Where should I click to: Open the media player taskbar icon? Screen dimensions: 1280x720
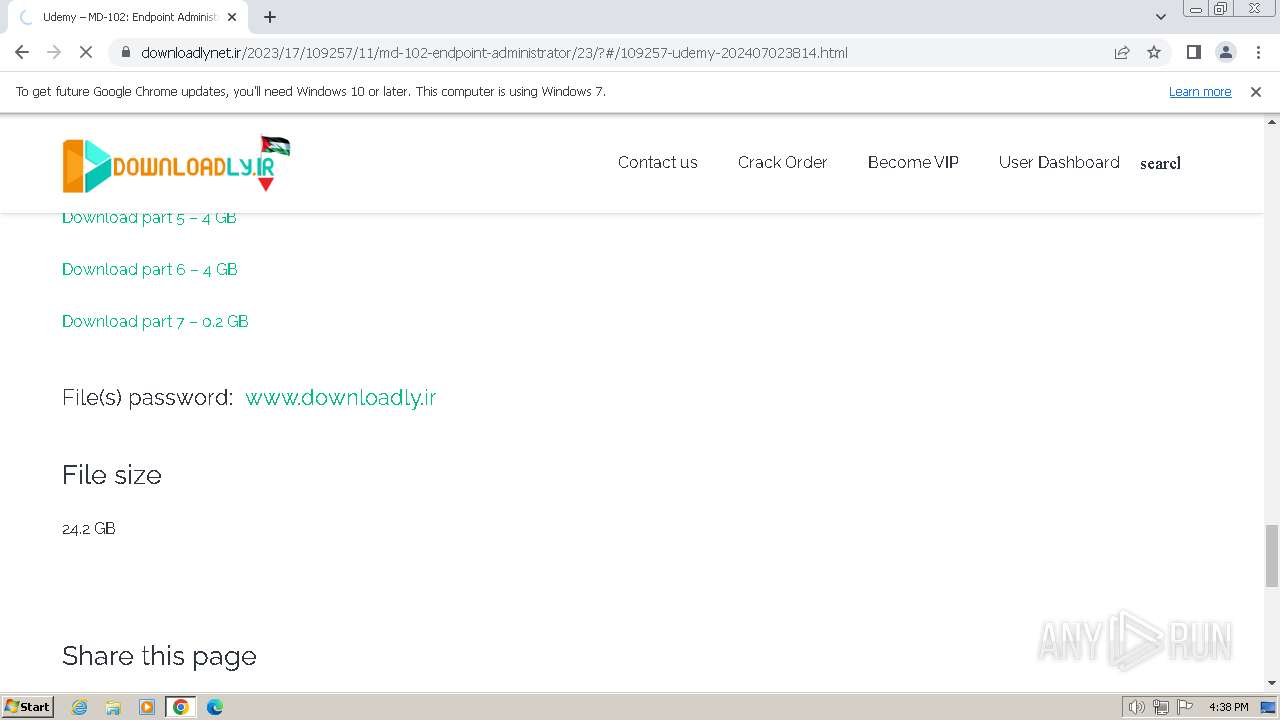[x=147, y=707]
